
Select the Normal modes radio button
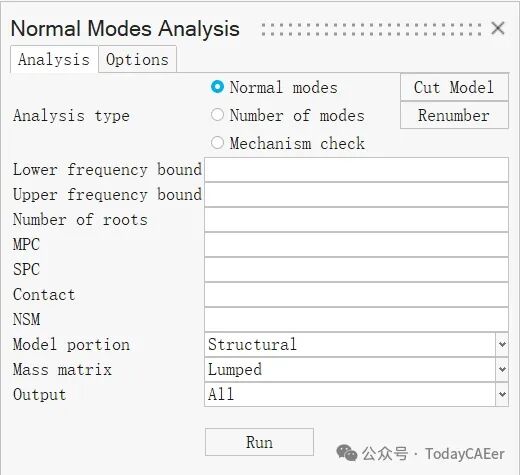[217, 87]
